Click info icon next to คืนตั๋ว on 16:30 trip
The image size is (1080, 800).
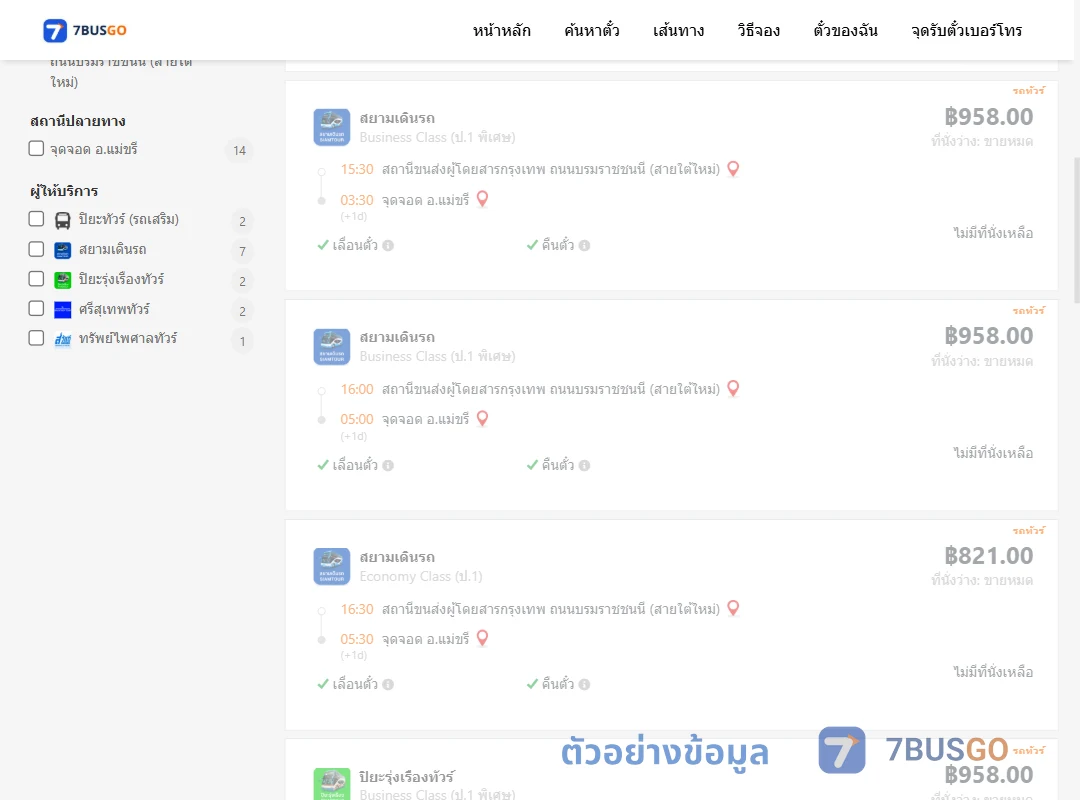[584, 684]
